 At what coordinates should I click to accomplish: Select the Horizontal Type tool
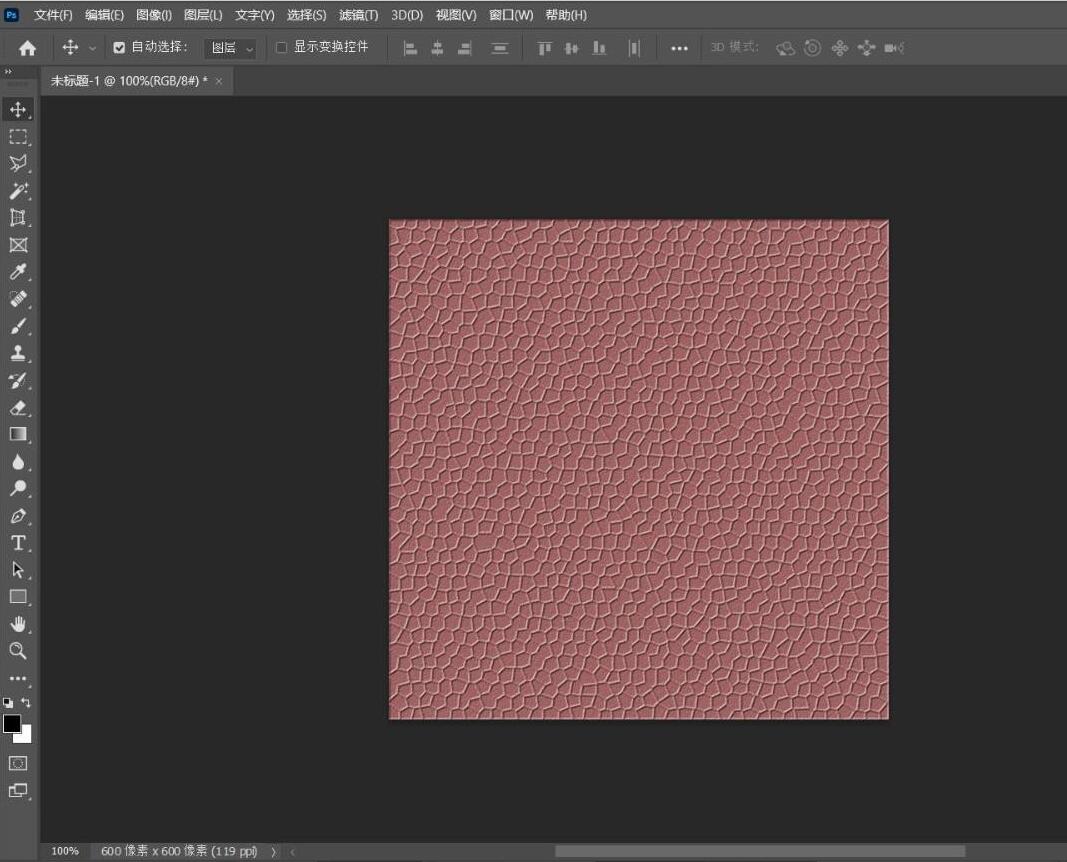[18, 543]
